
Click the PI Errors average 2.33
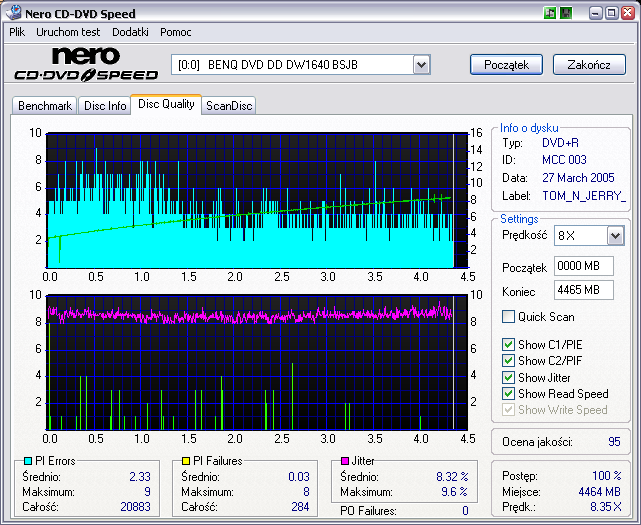pyautogui.click(x=140, y=477)
